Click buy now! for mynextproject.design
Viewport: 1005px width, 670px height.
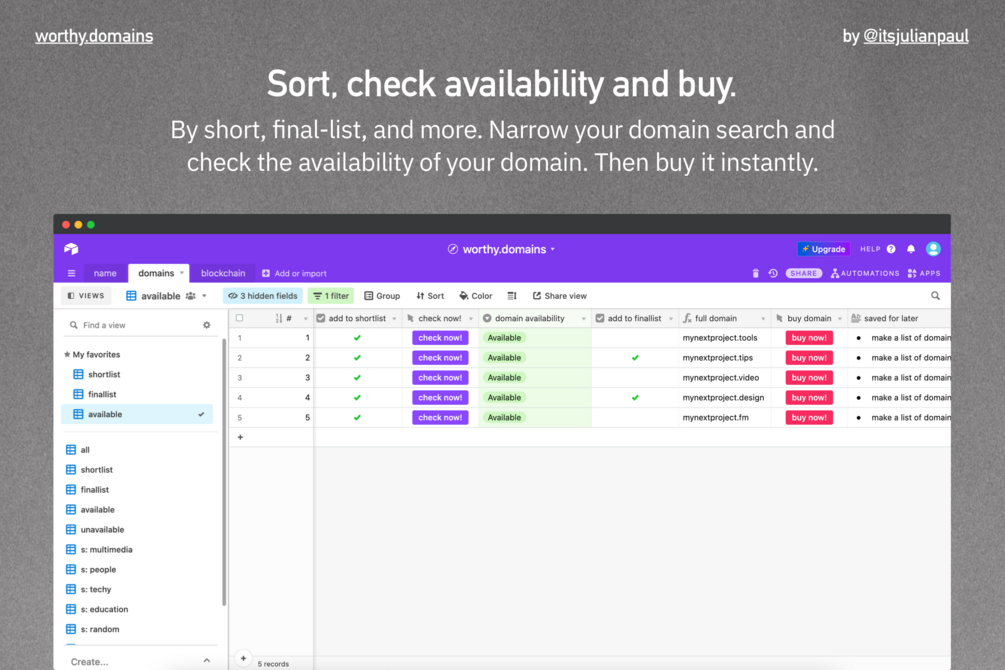(x=809, y=398)
